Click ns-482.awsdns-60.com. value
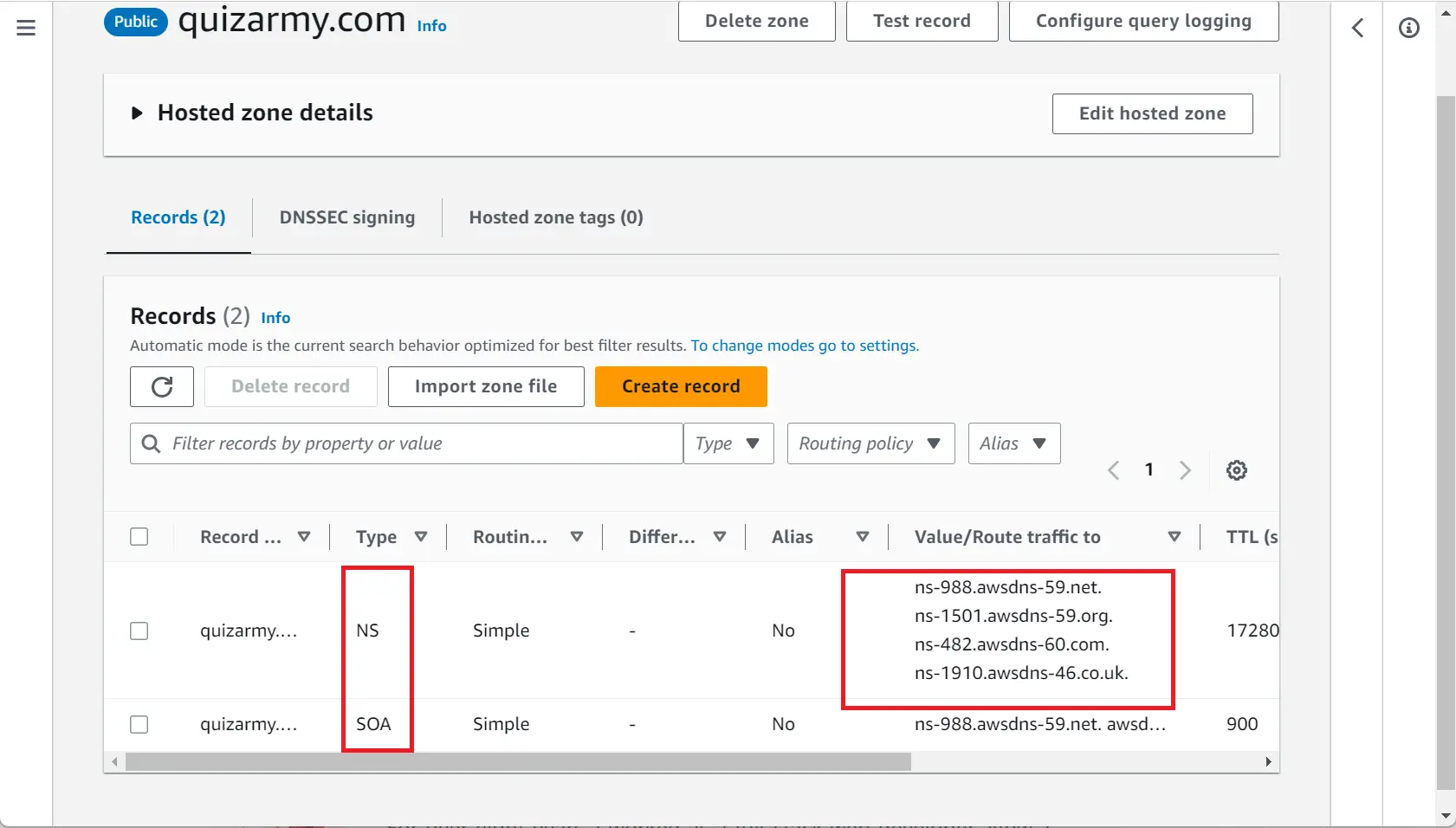Screen dimensions: 1456x828 point(1012,644)
